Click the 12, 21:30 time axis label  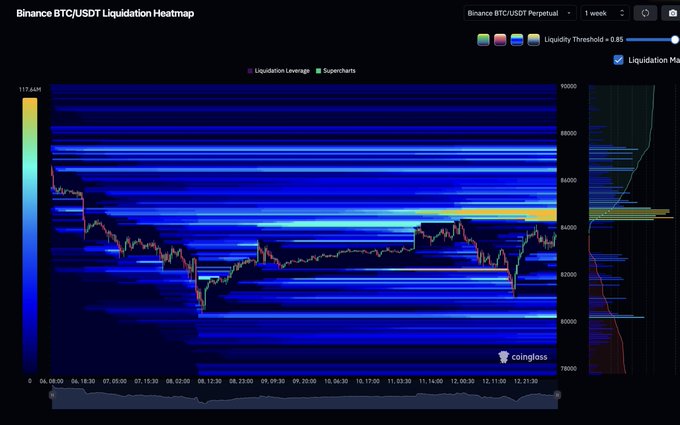pos(526,381)
